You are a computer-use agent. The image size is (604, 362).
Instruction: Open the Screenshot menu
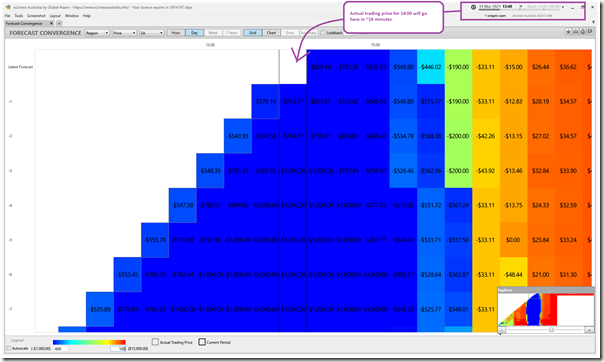(x=36, y=16)
